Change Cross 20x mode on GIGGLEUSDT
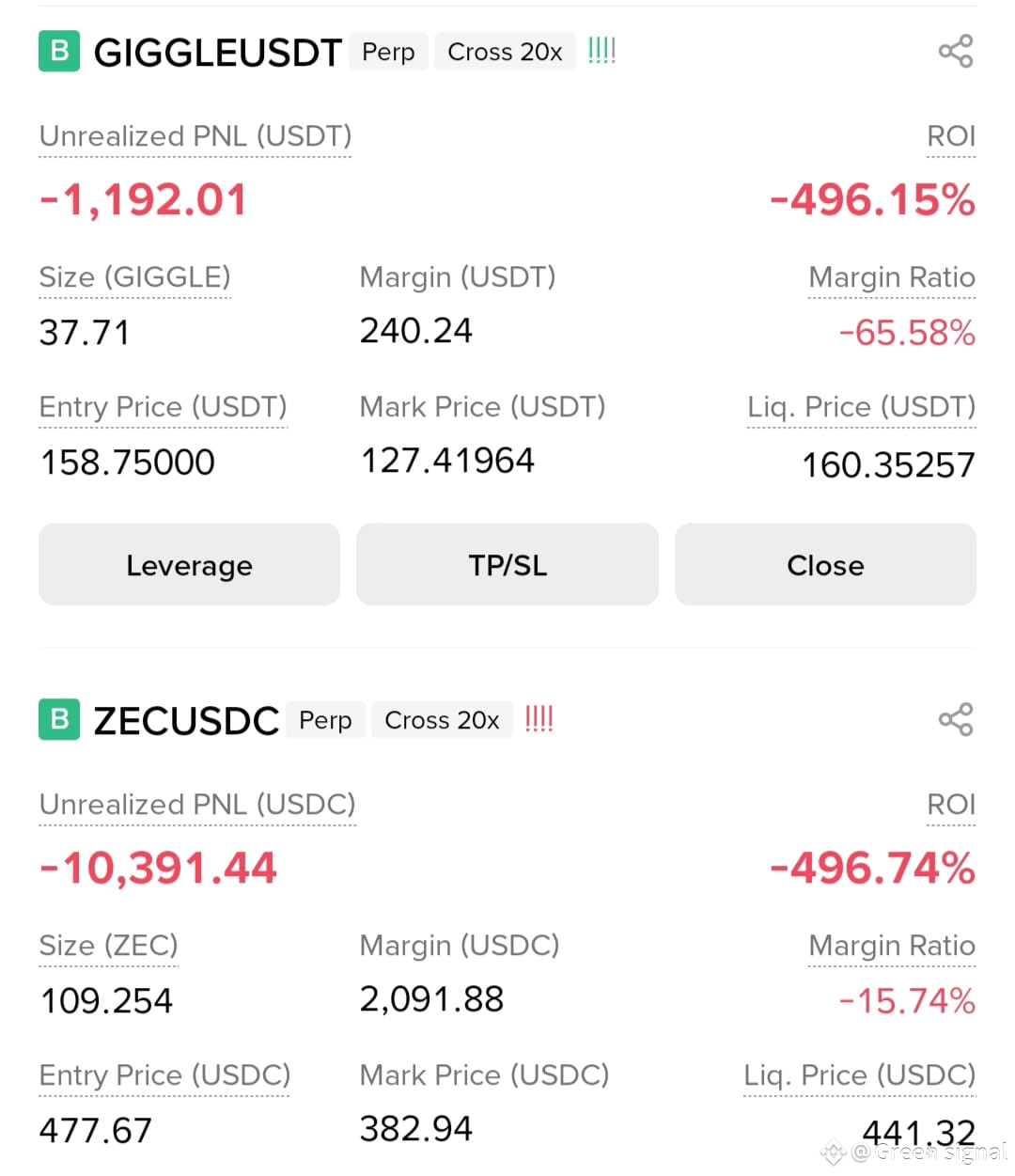 (x=505, y=52)
